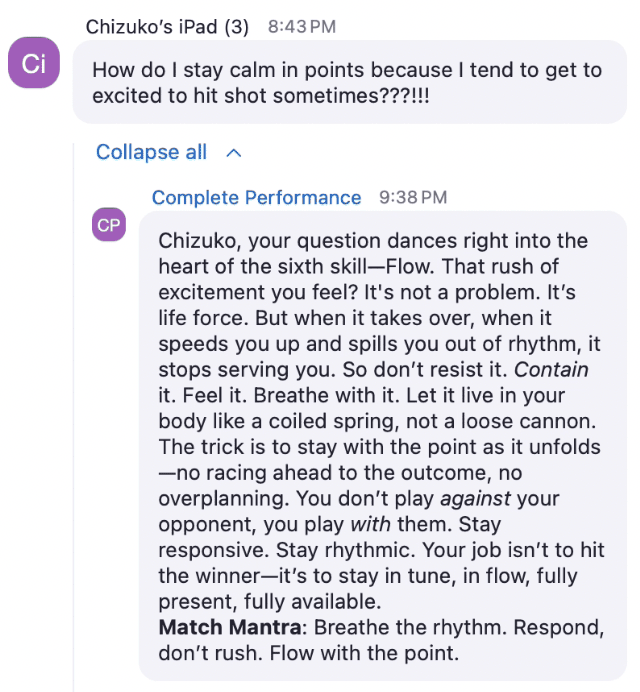Click the Complete Performance reply bubble

pyautogui.click(x=383, y=446)
